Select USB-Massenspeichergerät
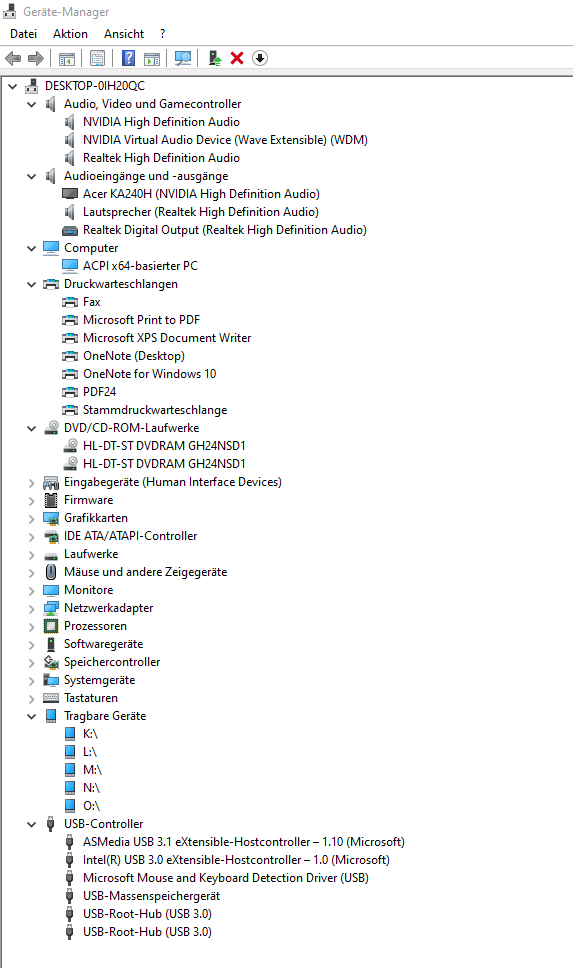Image resolution: width=573 pixels, height=968 pixels. tap(151, 896)
